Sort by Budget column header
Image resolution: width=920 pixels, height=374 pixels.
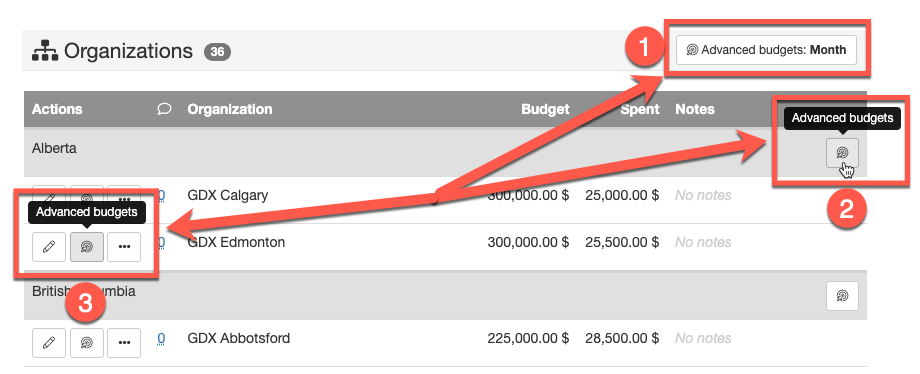[545, 109]
